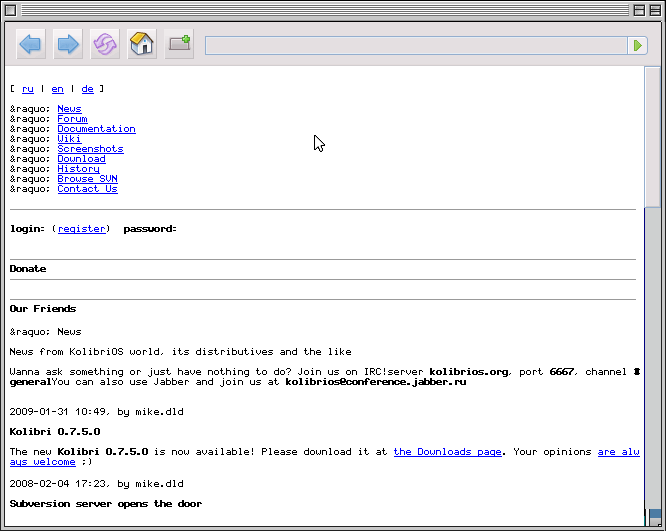Click the 'Our Friends' heading text
This screenshot has width=666, height=531.
[42, 308]
